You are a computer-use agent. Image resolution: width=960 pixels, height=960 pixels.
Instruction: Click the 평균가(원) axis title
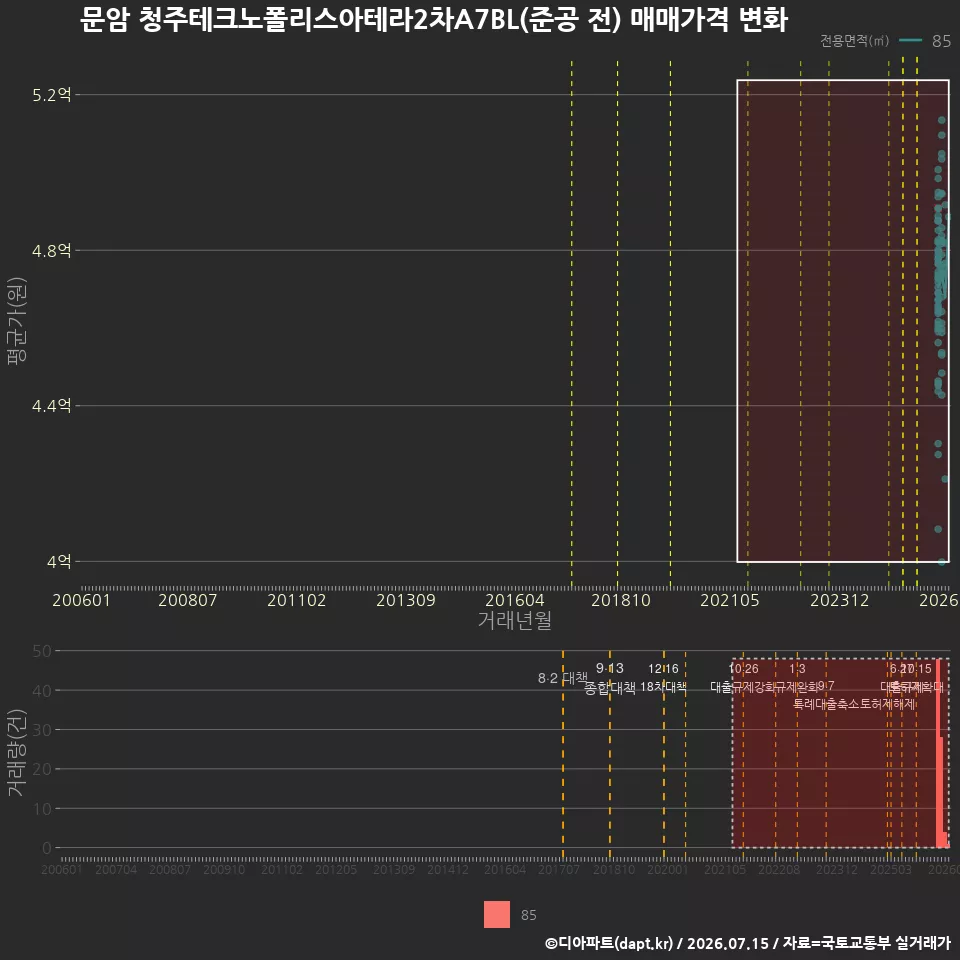17,321
